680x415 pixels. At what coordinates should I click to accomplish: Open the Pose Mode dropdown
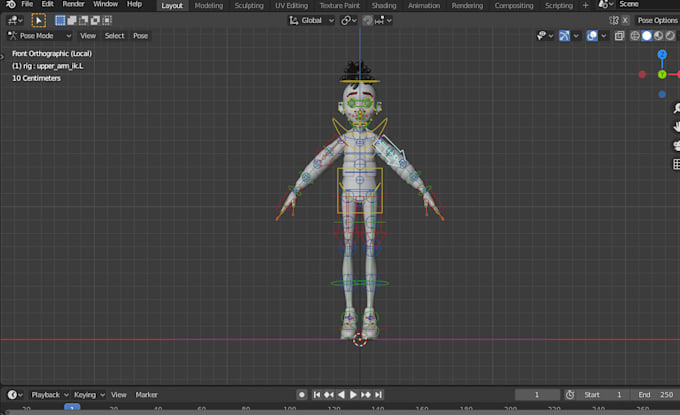point(39,36)
